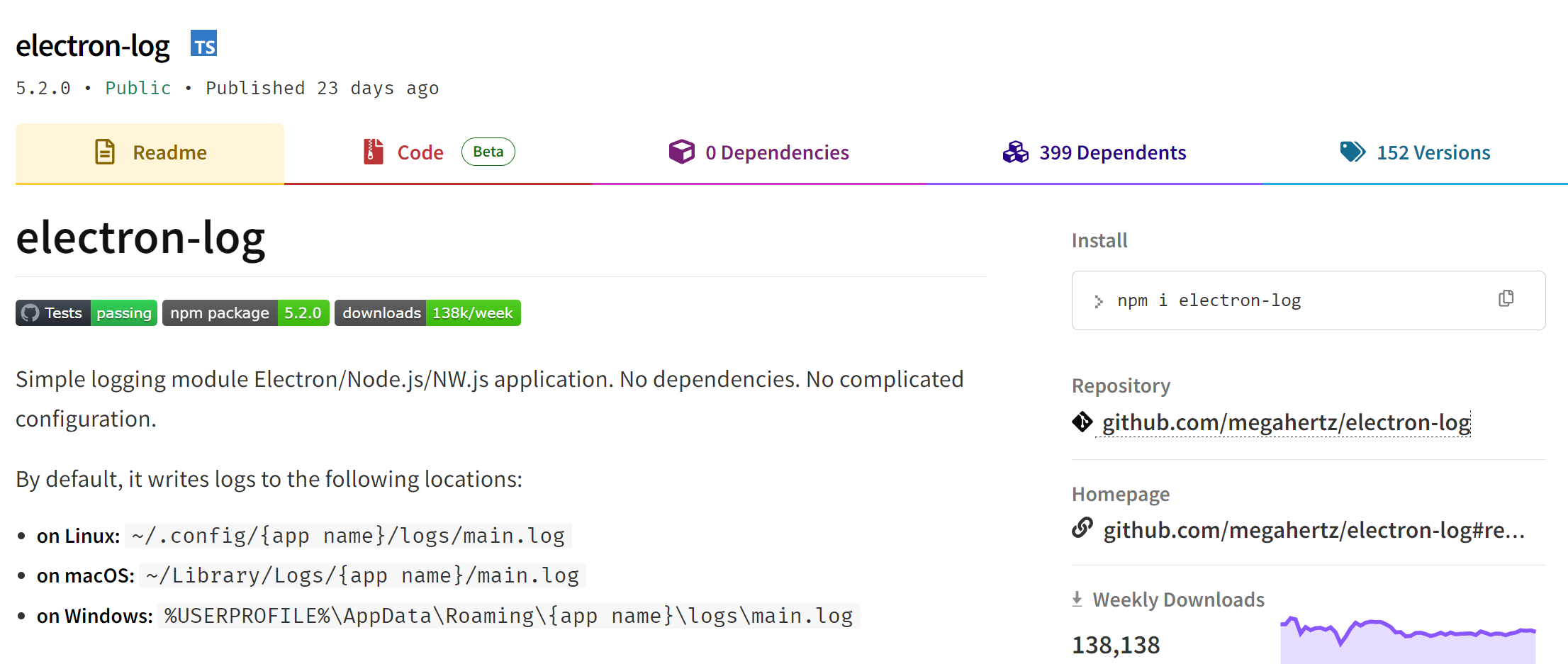The width and height of the screenshot is (1568, 664).
Task: Click the Linux log path ~/.config/{app name}/logs/main.log
Action: tap(348, 536)
